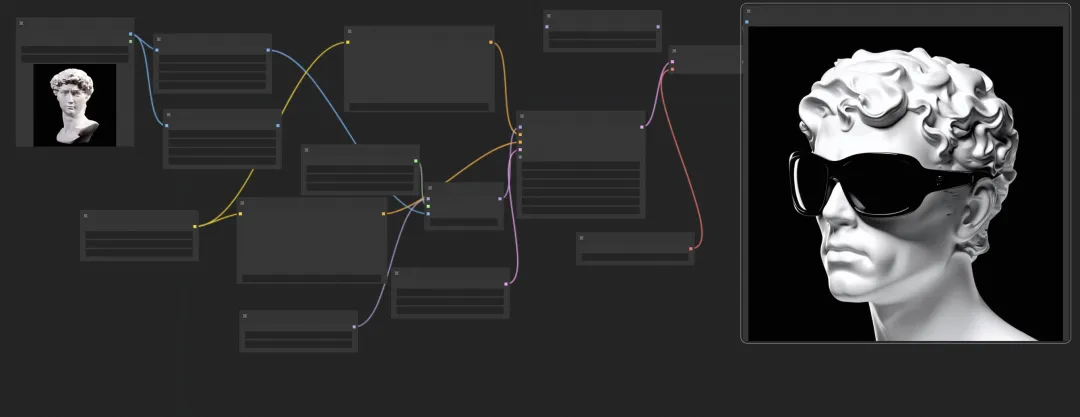The width and height of the screenshot is (1080, 417).
Task: Click salmon output socket where the red wire starts
Action: (x=691, y=249)
